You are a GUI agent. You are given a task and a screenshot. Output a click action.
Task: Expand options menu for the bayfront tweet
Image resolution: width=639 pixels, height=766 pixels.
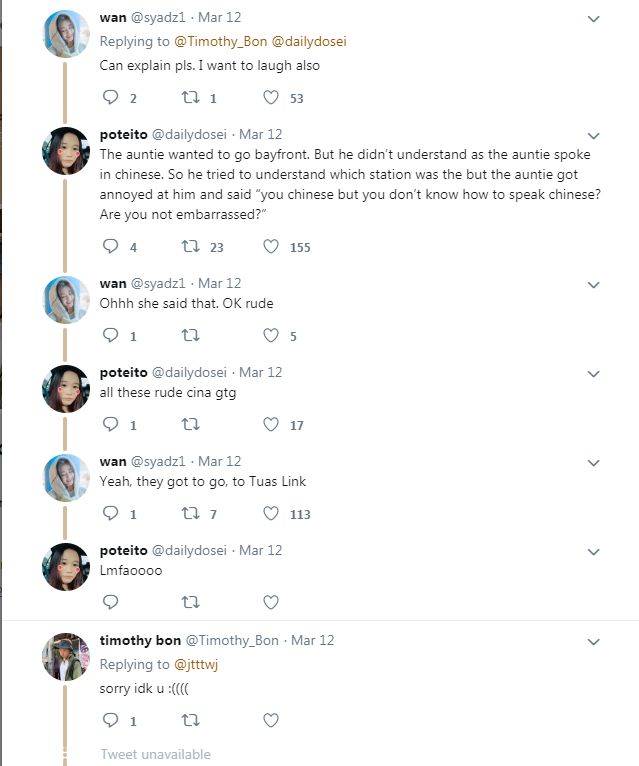[593, 136]
